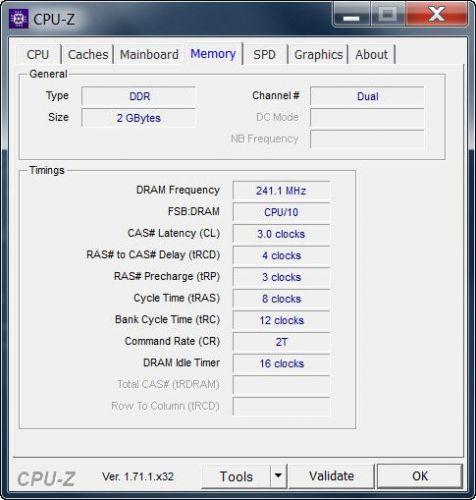Select the Mainboard tab
476x500 pixels.
pyautogui.click(x=149, y=54)
